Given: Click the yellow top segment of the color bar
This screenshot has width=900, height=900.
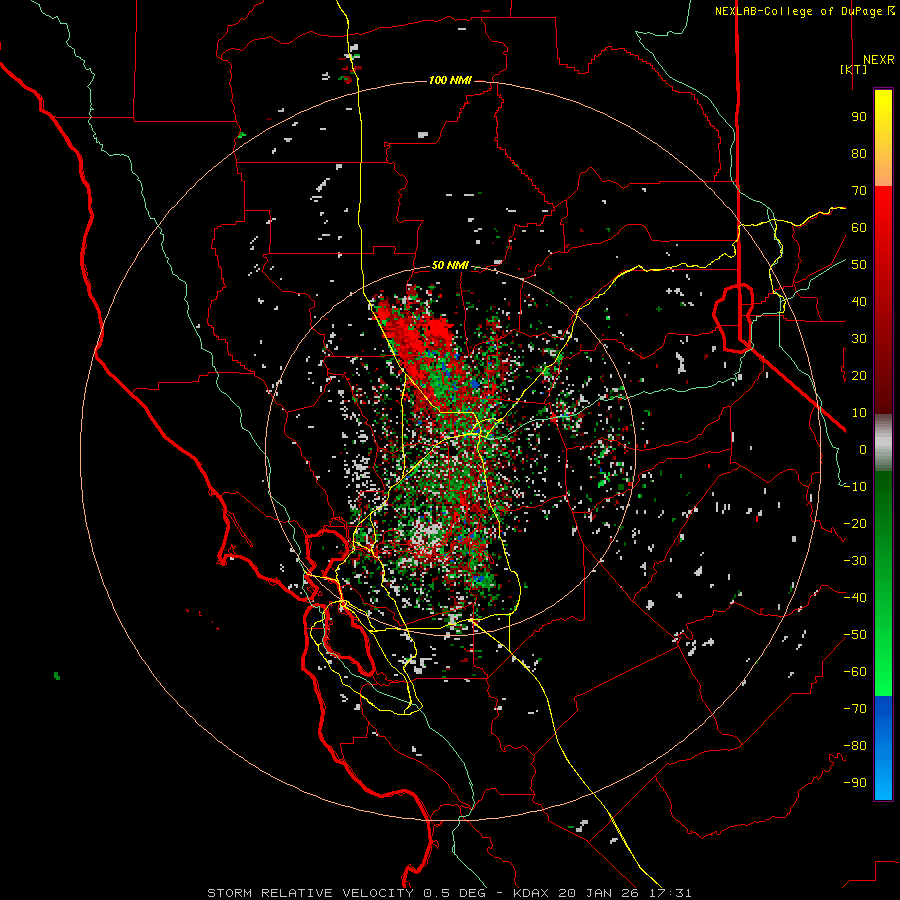Looking at the screenshot, I should [x=883, y=138].
